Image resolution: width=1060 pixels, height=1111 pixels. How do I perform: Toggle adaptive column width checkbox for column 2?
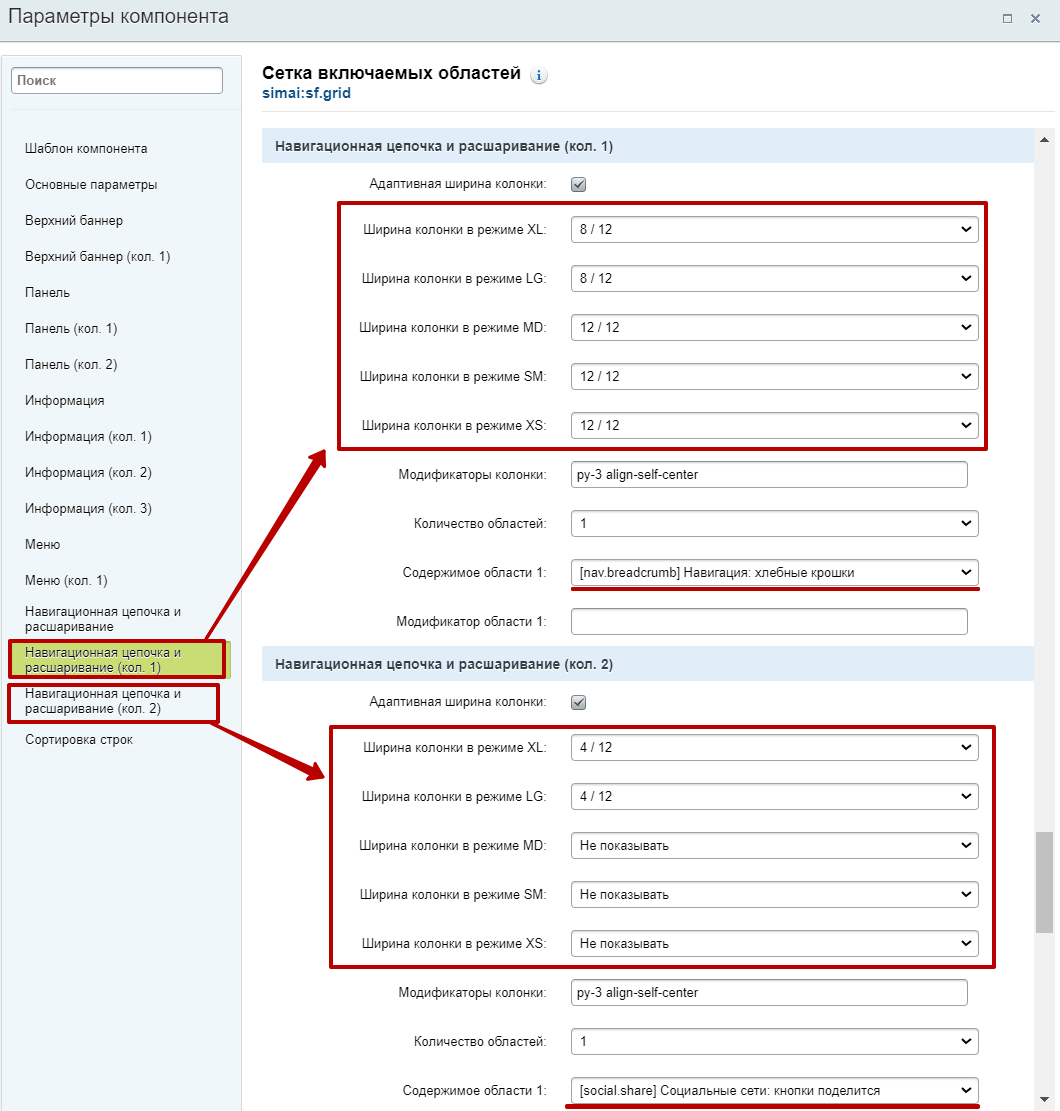(578, 702)
